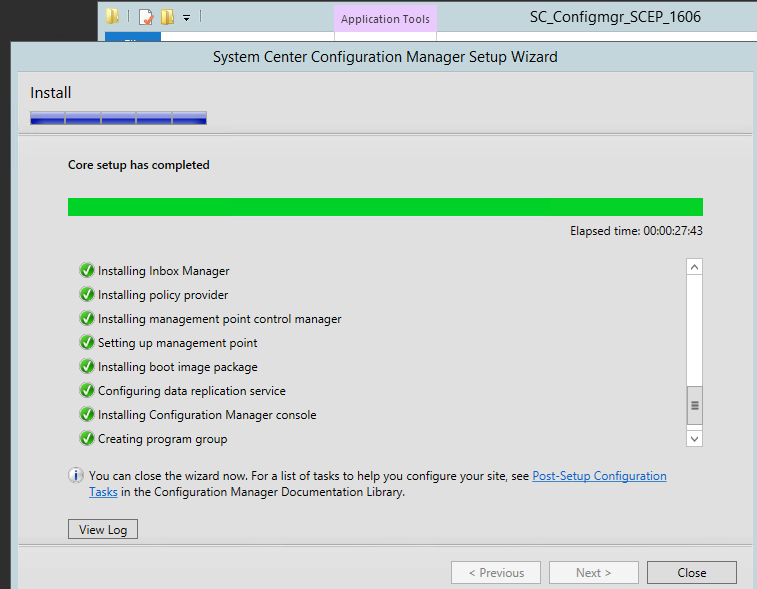The width and height of the screenshot is (757, 589).
Task: Click the SC_Configmgr_SCEP_1606 window title
Action: (x=615, y=17)
